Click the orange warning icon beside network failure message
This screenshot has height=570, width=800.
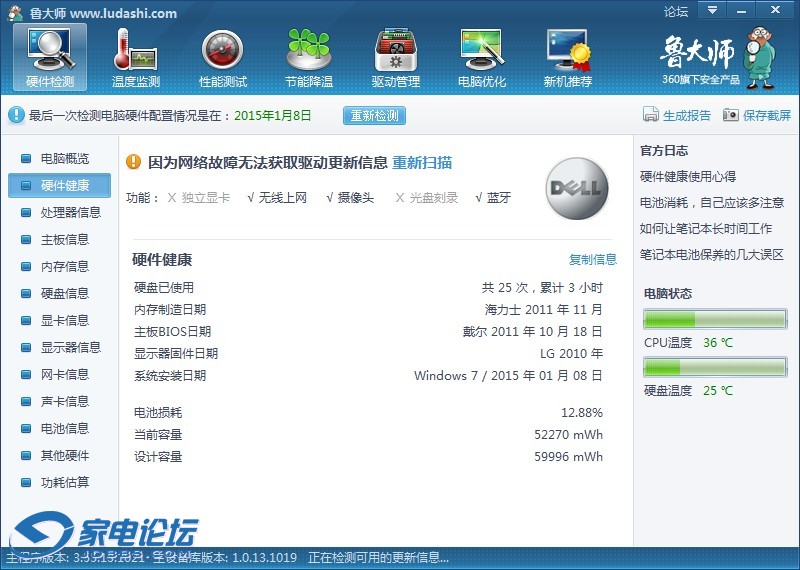tap(133, 162)
